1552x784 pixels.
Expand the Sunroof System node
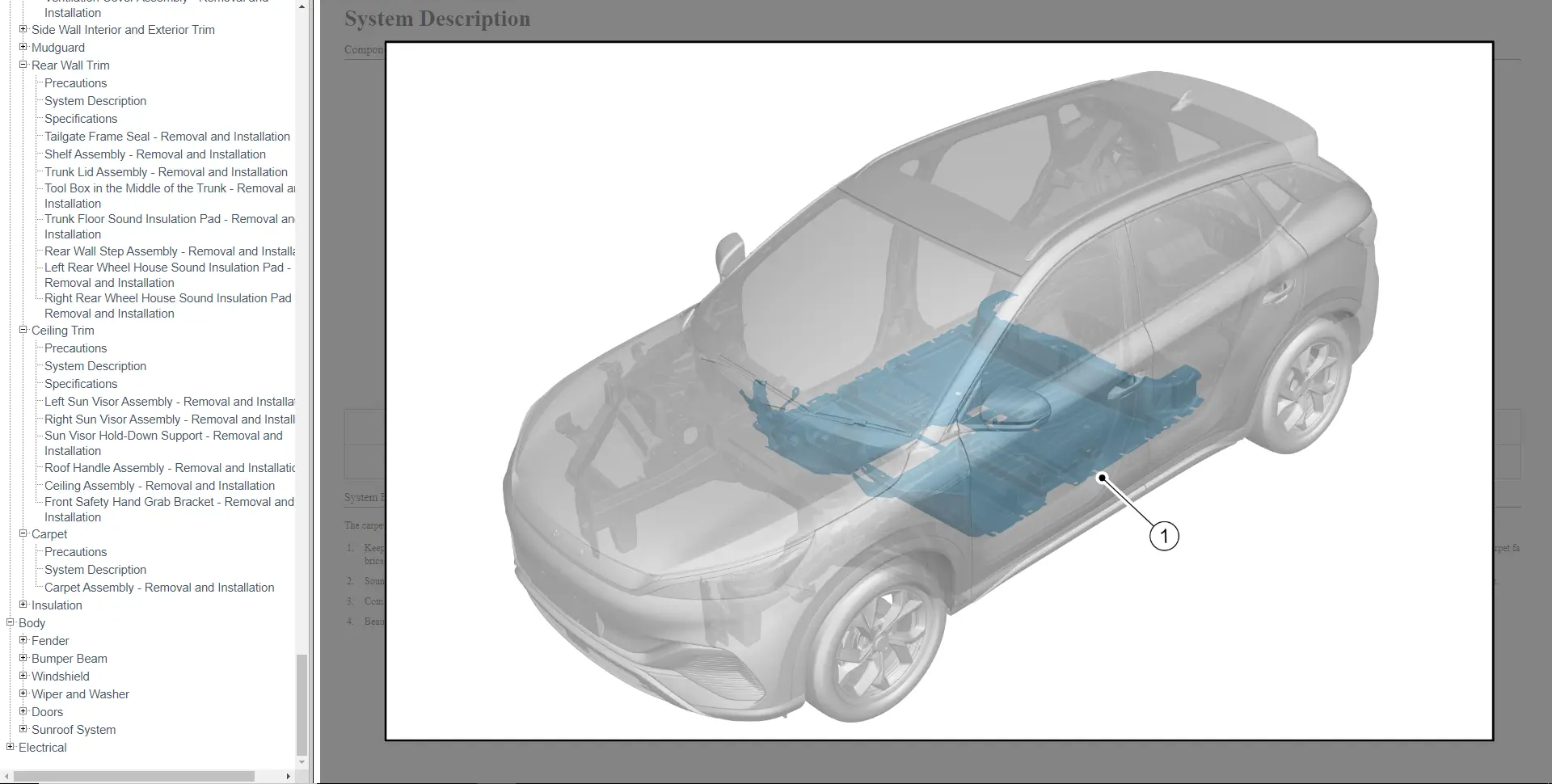point(23,729)
